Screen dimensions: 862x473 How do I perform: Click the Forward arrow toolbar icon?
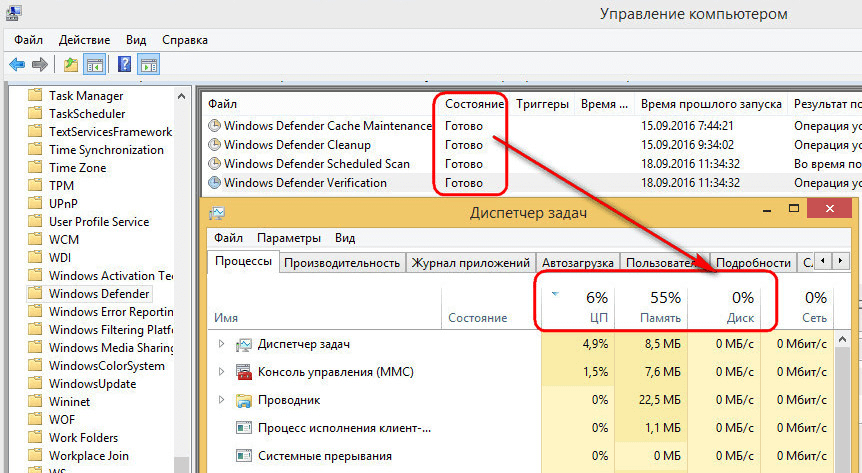[40, 65]
